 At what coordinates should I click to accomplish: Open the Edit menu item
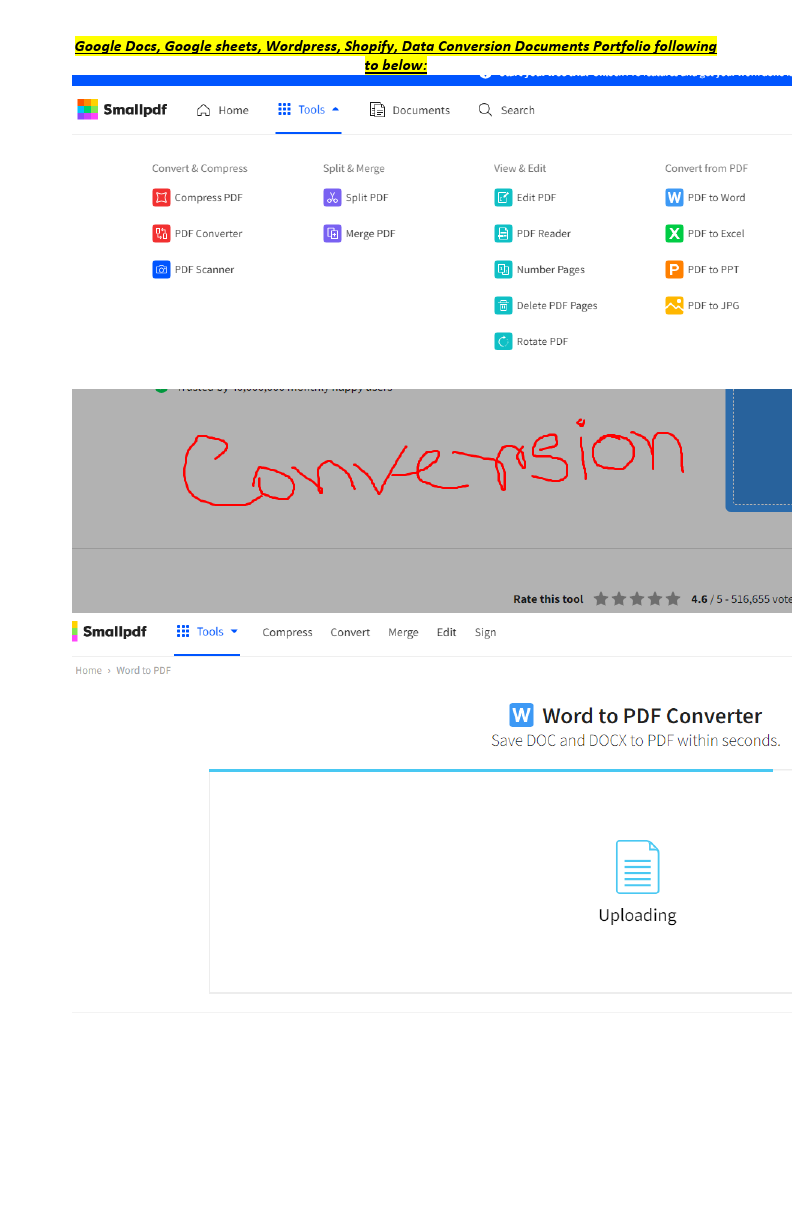446,632
